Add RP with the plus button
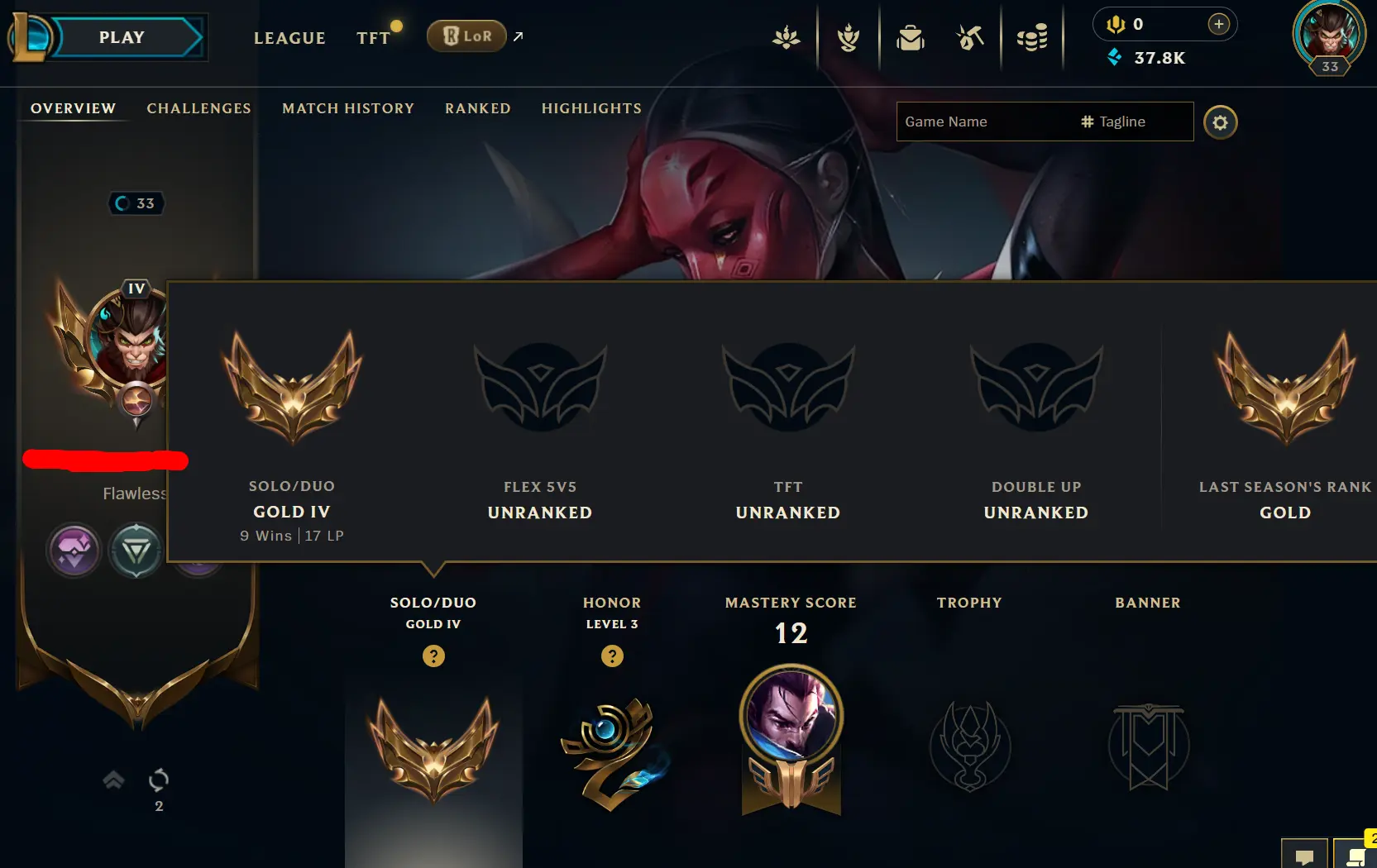 1218,24
